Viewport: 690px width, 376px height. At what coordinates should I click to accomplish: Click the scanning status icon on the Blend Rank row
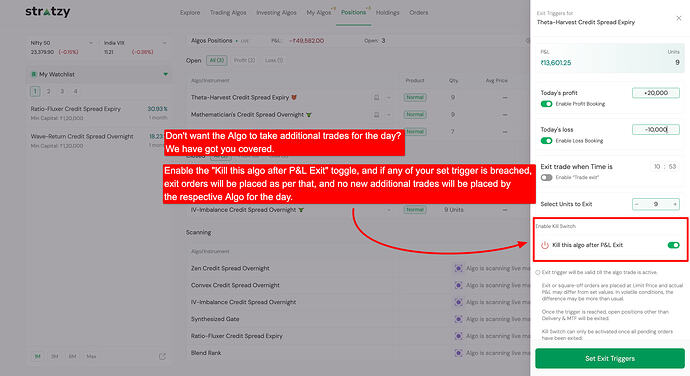tap(458, 353)
